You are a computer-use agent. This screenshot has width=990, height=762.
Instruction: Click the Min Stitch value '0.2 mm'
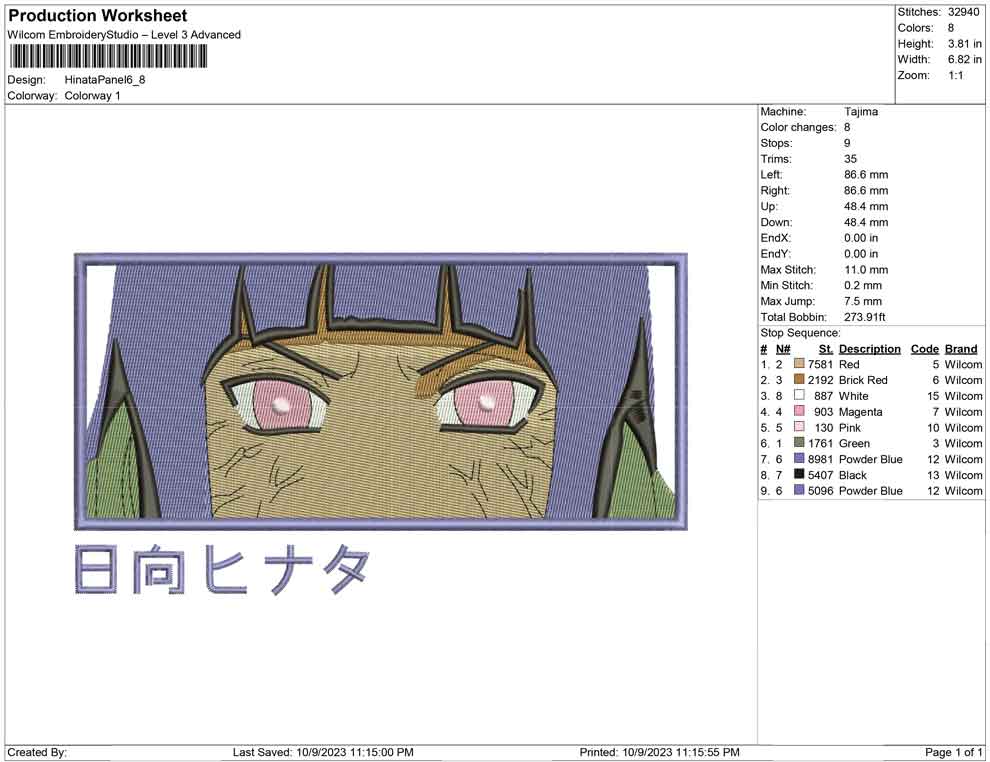click(863, 285)
